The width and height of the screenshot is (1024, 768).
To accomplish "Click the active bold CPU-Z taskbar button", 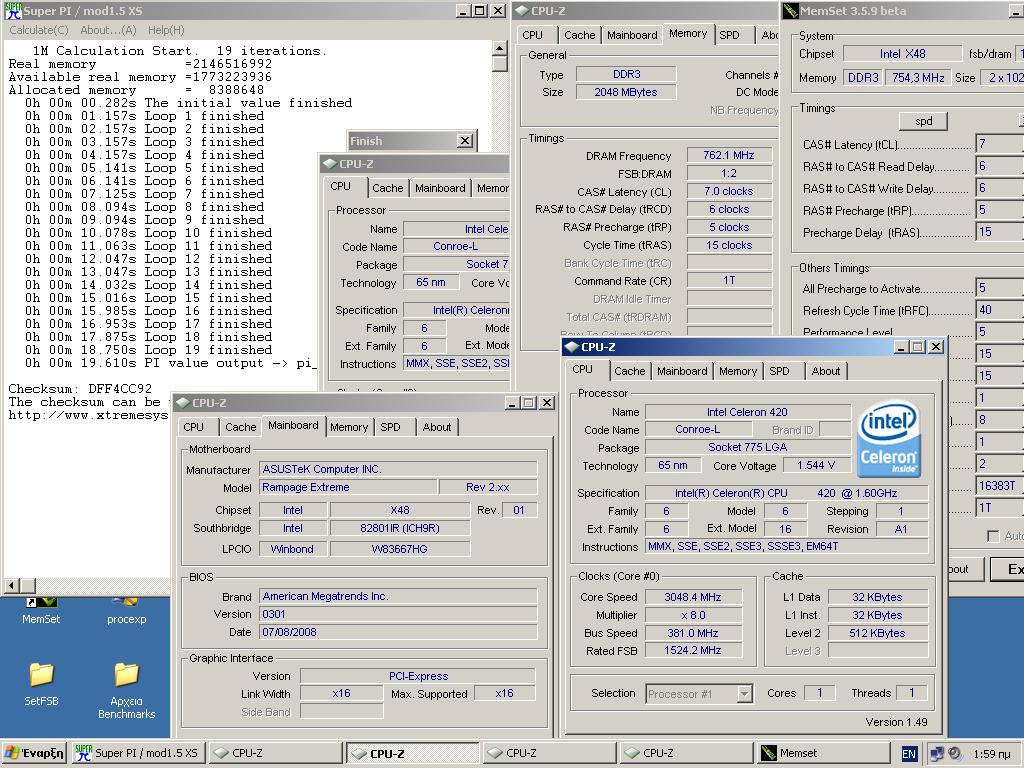I will 412,753.
